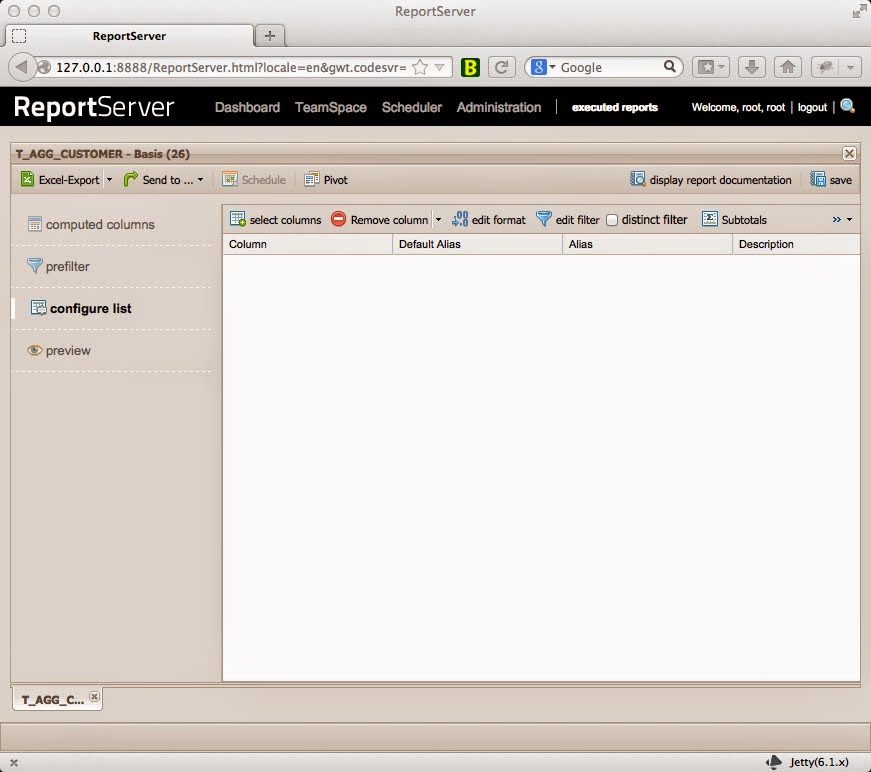Enable the distinct filter checkbox
The height and width of the screenshot is (772, 871).
coord(612,220)
